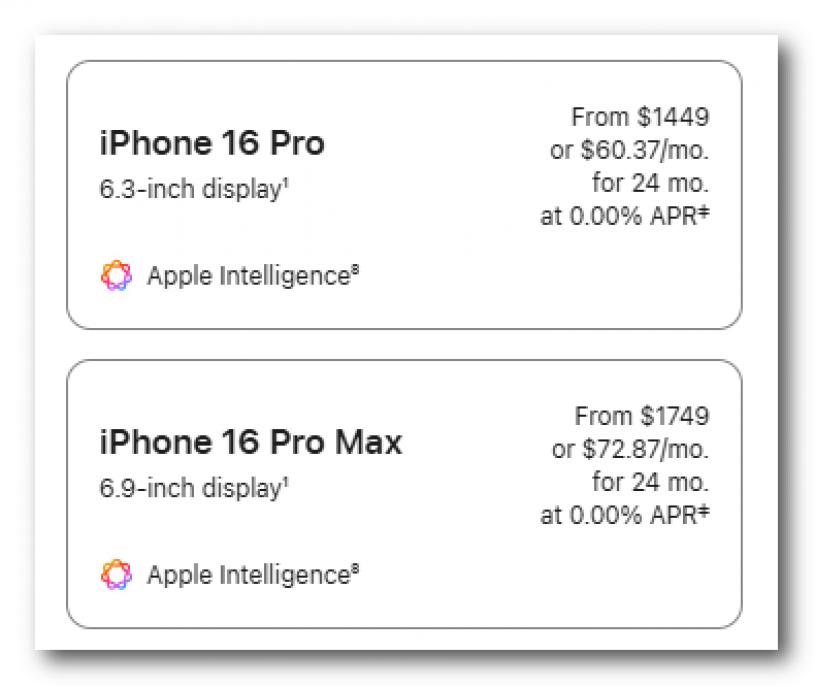
Task: Open footnote 8 in the Pro Max card
Action: click(x=355, y=569)
